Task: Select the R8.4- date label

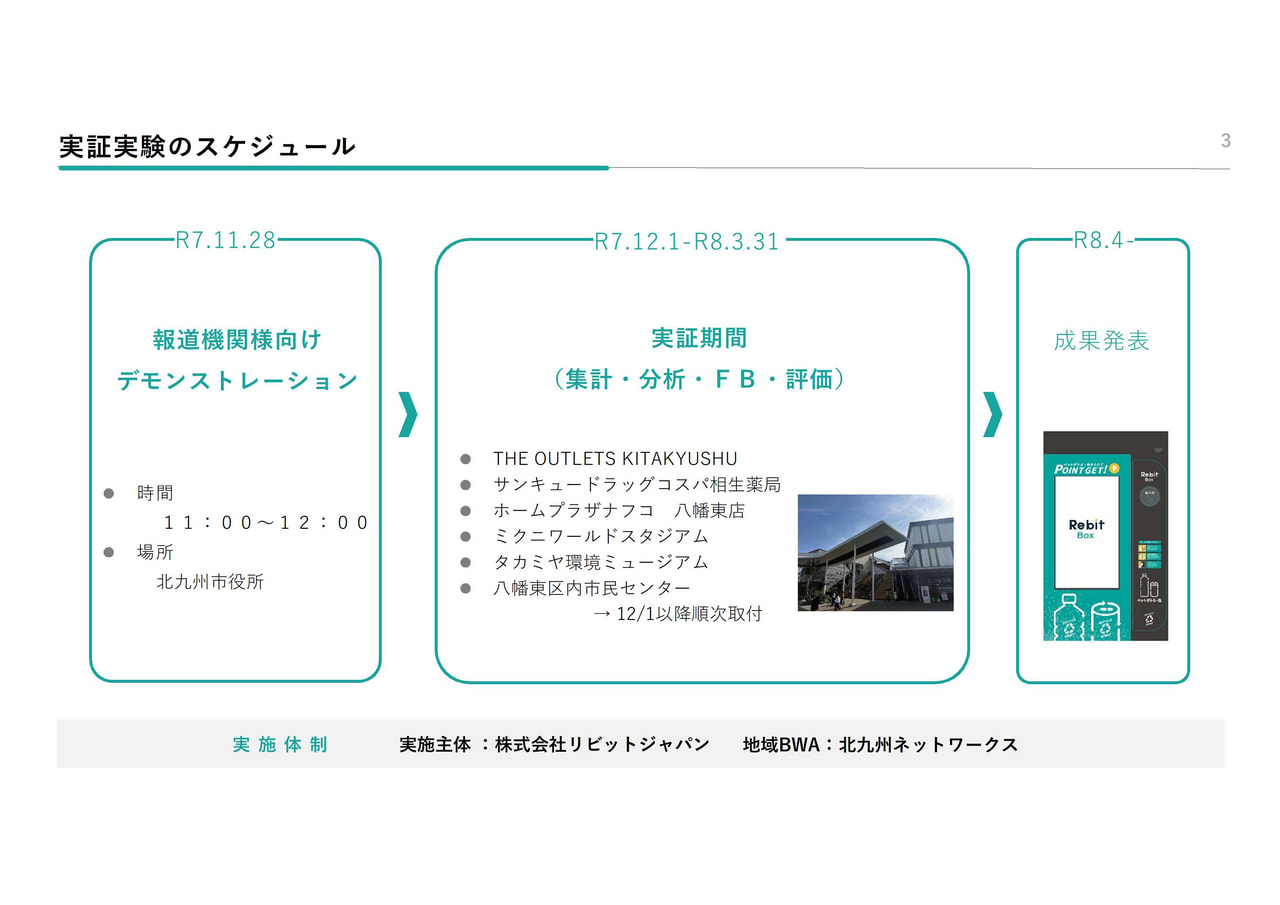Action: pyautogui.click(x=1103, y=241)
